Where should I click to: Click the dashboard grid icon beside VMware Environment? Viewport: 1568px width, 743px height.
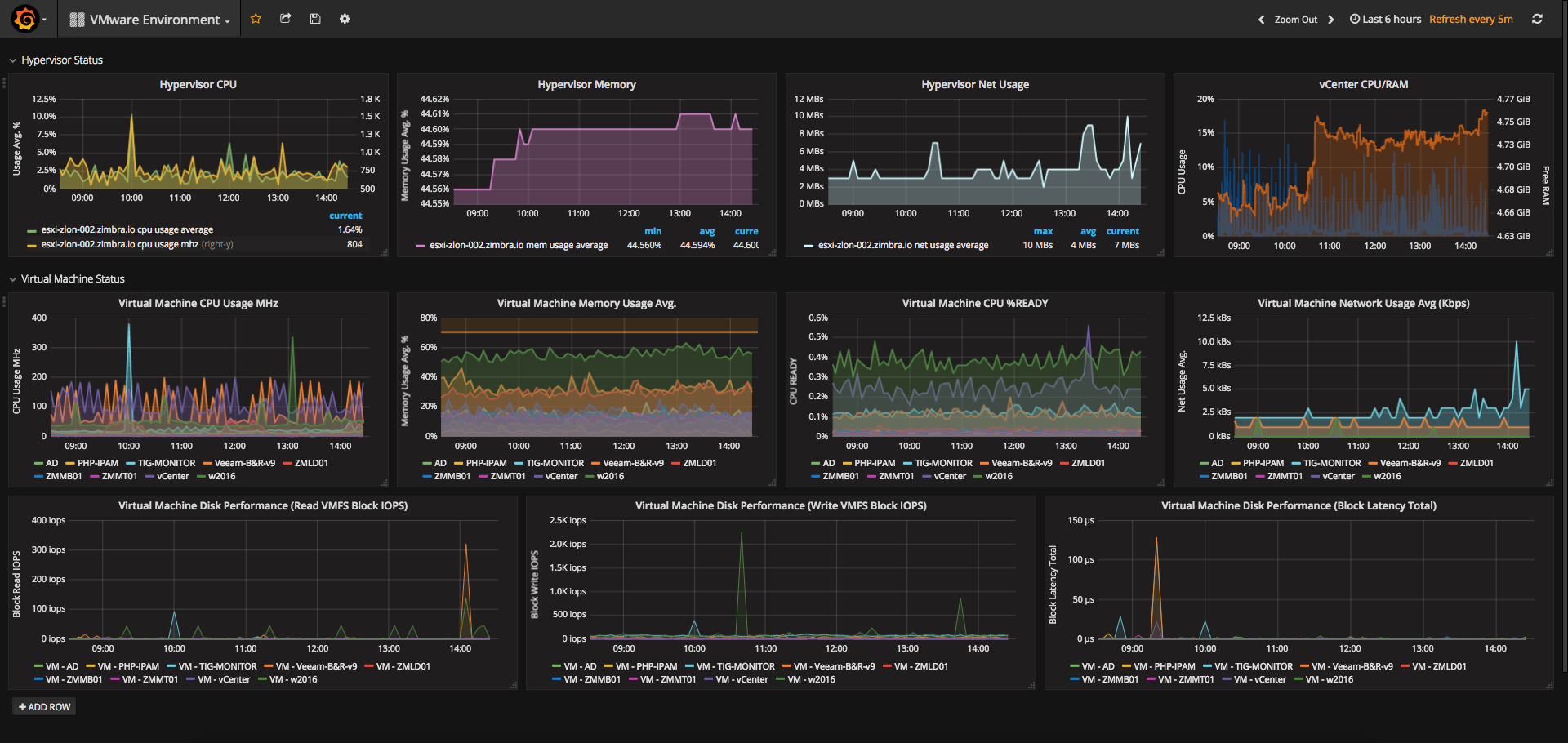(x=78, y=20)
